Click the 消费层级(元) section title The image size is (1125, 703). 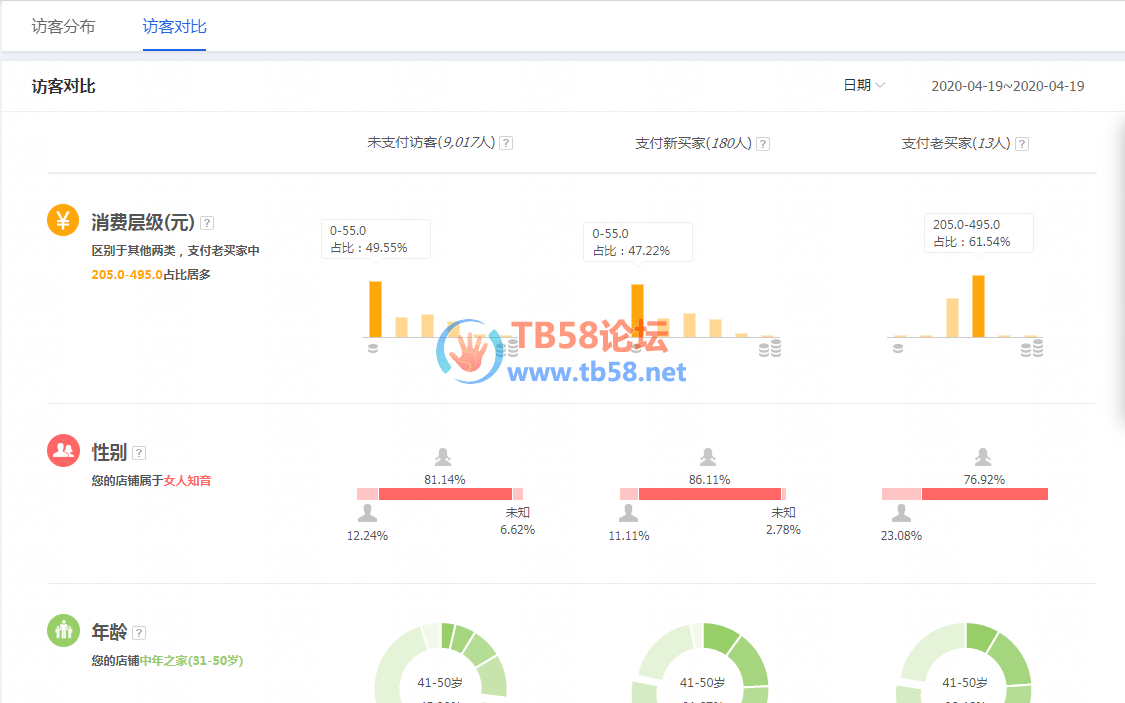(x=143, y=222)
